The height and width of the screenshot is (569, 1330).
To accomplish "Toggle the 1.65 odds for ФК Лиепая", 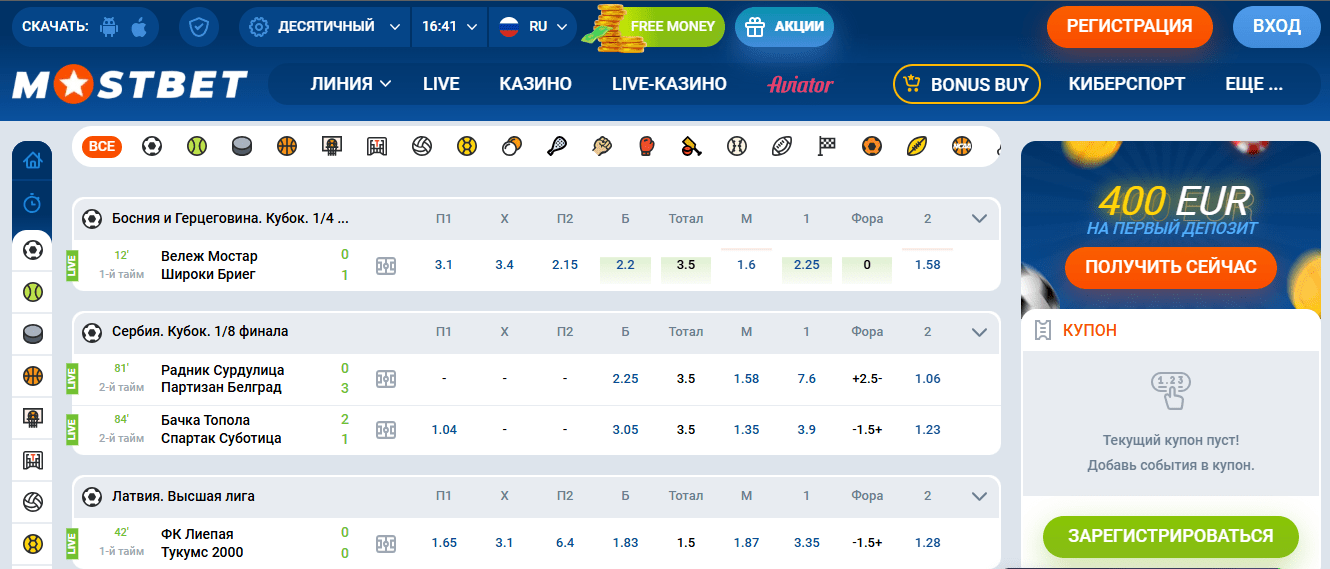I will [444, 543].
